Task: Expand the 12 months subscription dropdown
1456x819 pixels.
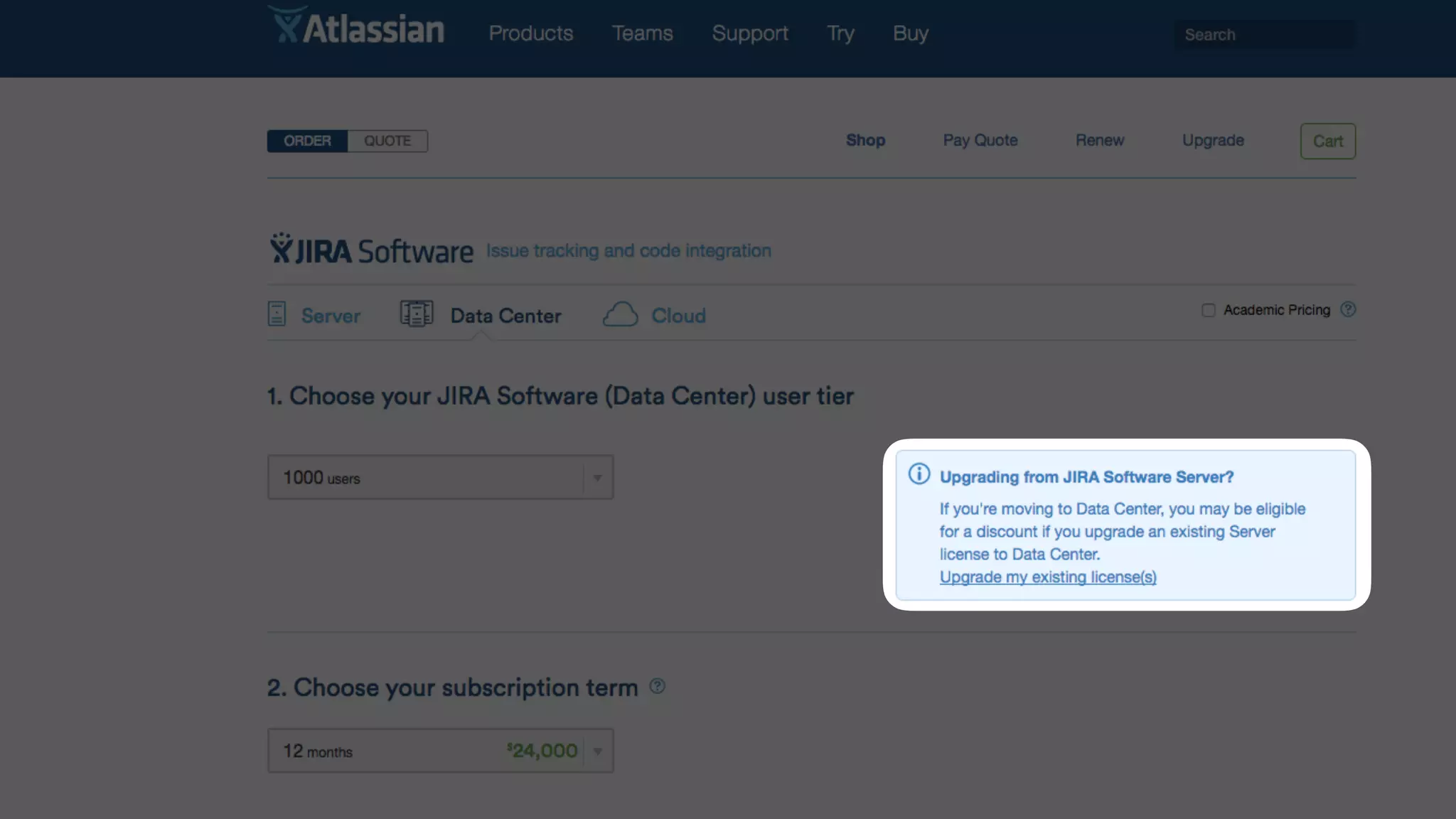Action: click(x=440, y=751)
